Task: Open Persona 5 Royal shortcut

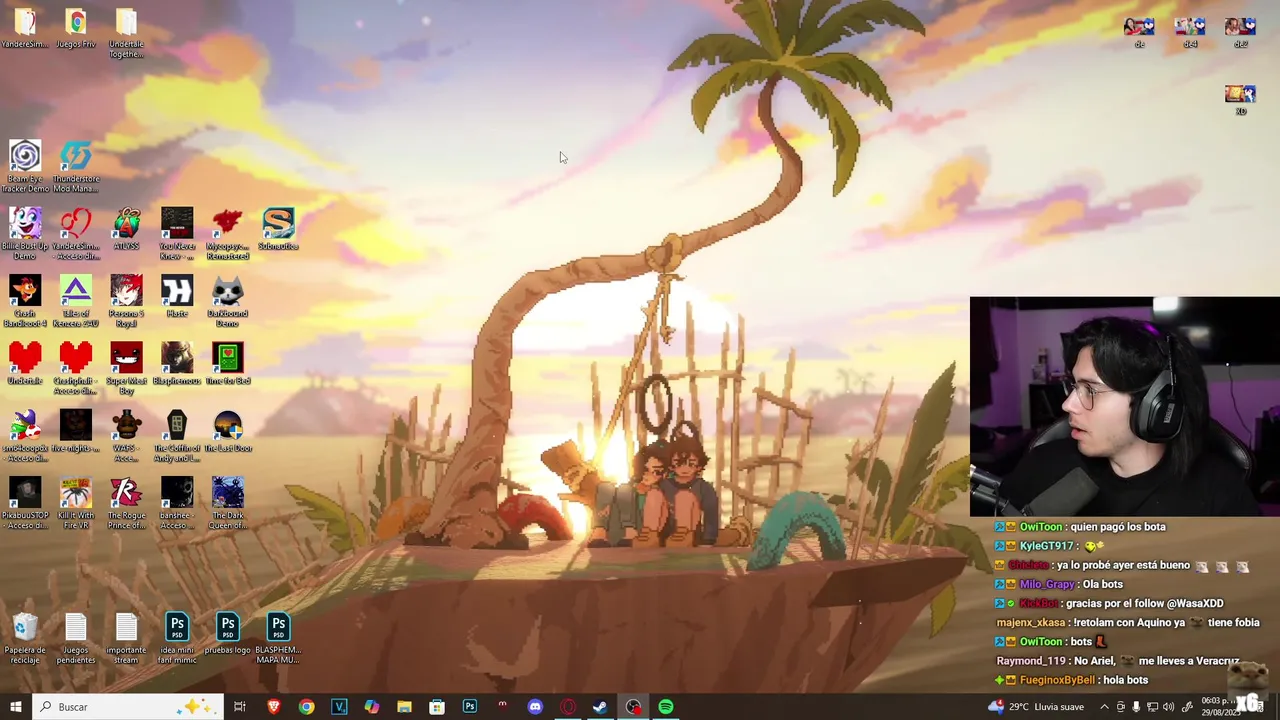Action: point(126,301)
